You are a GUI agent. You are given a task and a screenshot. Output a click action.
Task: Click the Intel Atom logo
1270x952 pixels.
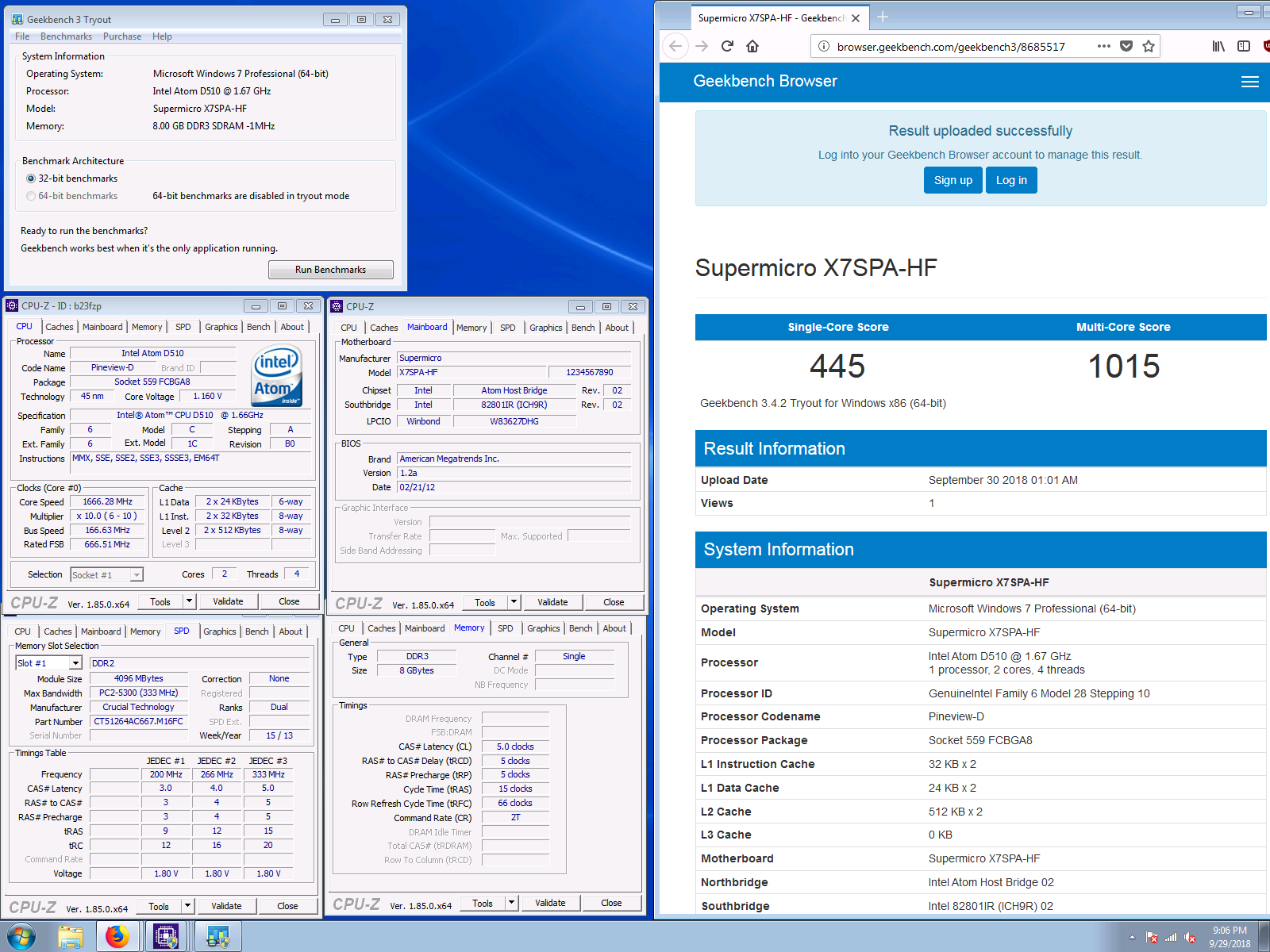277,376
